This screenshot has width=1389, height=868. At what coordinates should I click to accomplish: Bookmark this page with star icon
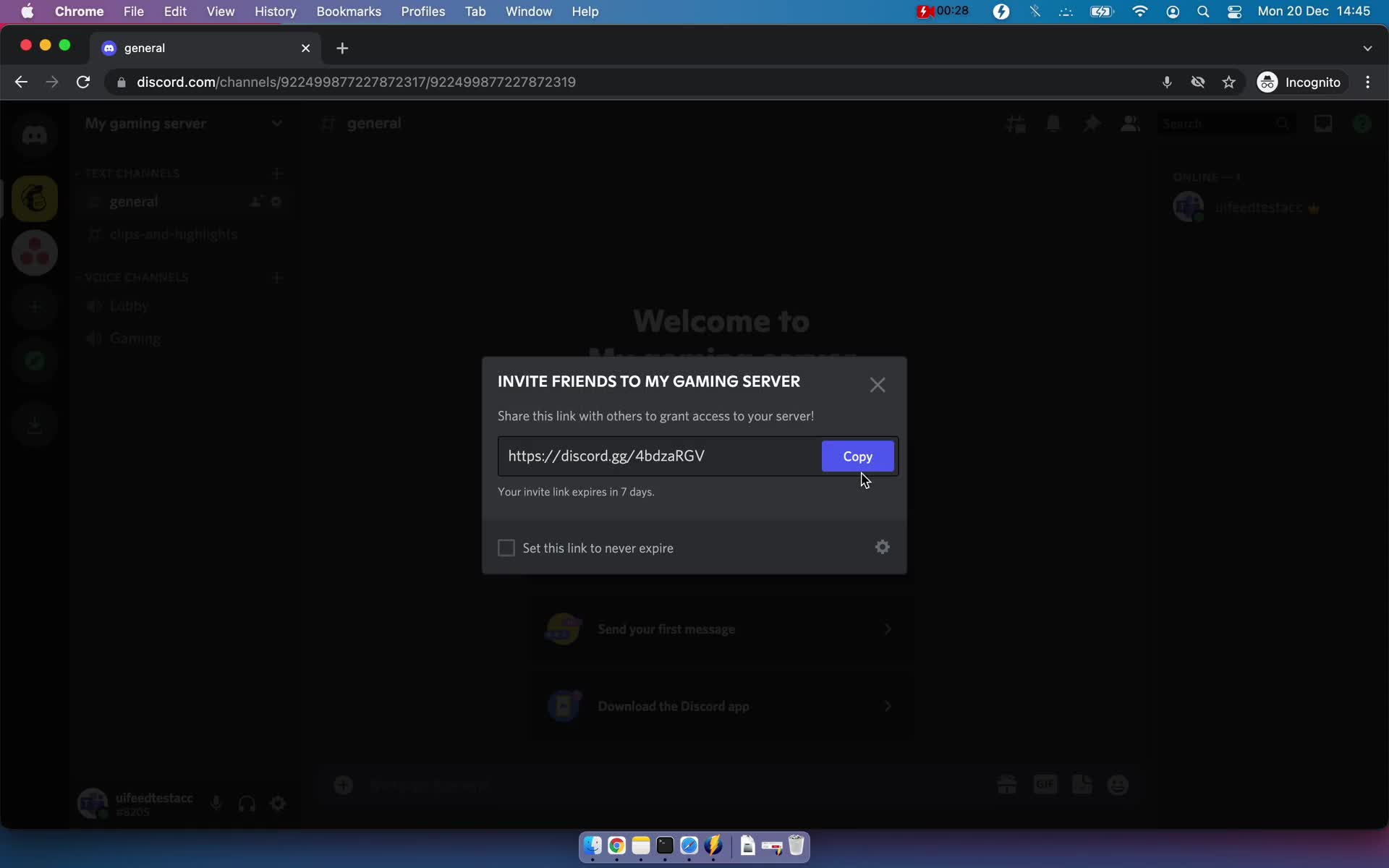tap(1228, 82)
